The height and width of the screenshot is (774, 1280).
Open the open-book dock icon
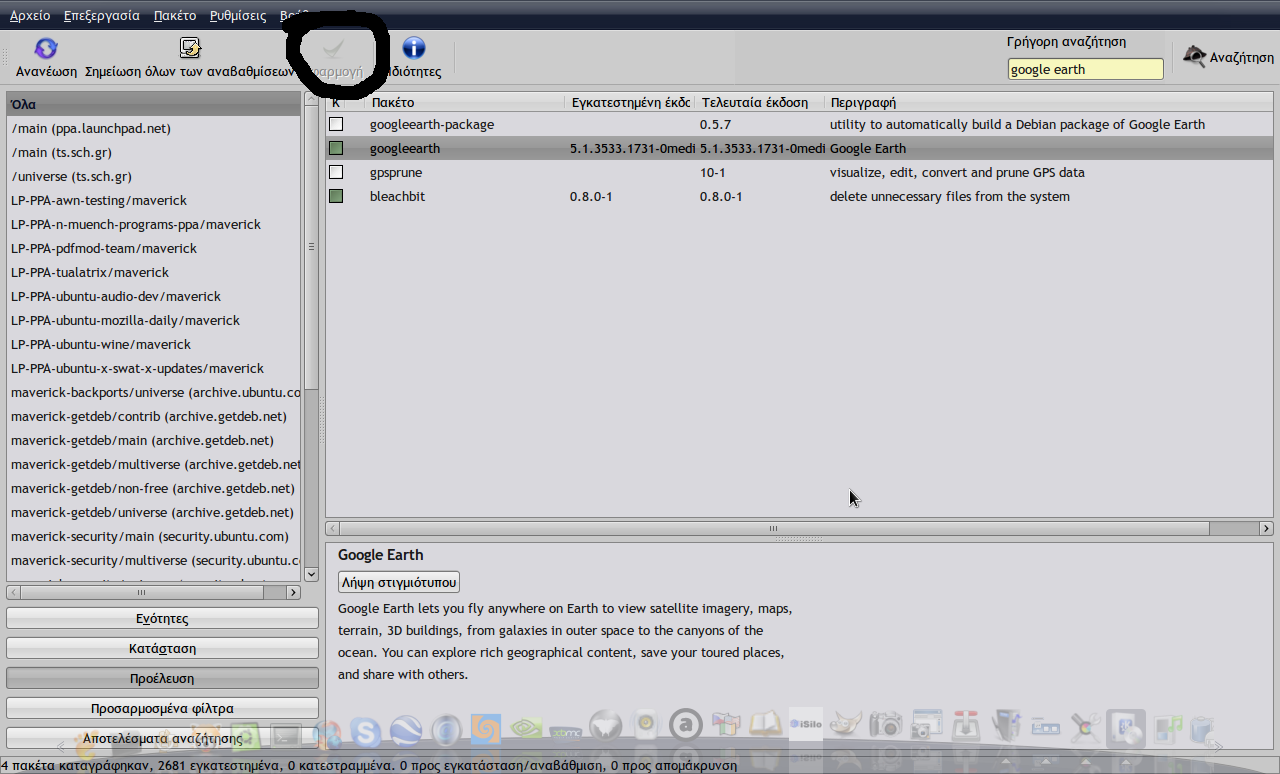point(766,724)
